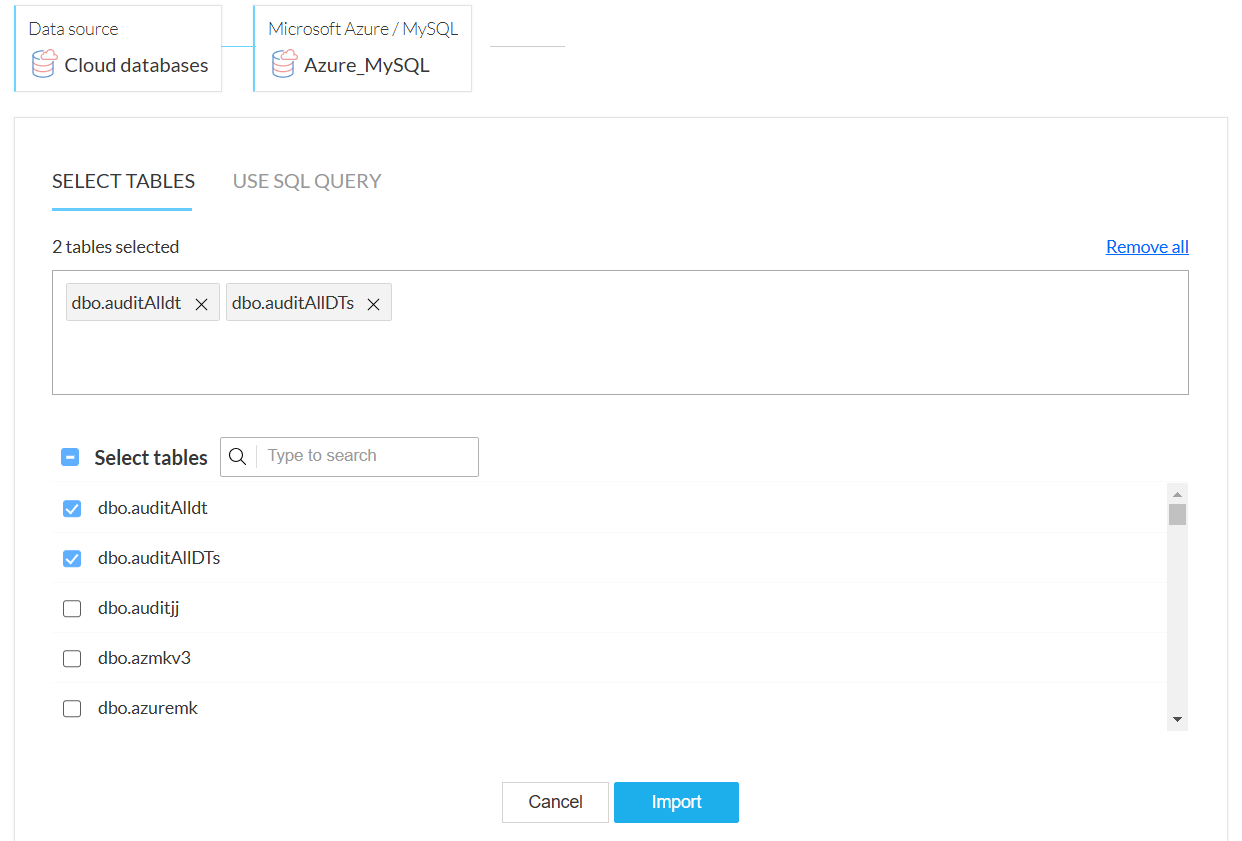Image resolution: width=1242 pixels, height=841 pixels.
Task: Click the table list scrollbar thumb
Action: [1177, 514]
